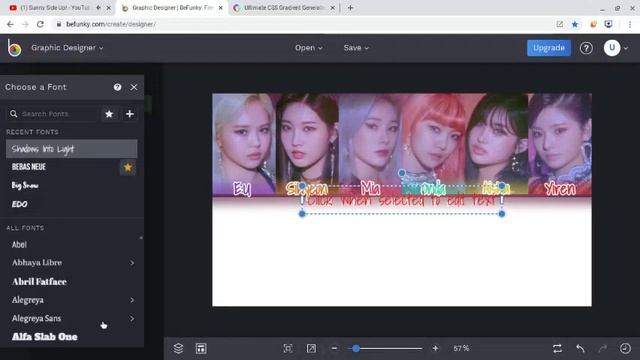The height and width of the screenshot is (360, 640).
Task: Click bottom-right handle of selected text box
Action: coord(502,213)
